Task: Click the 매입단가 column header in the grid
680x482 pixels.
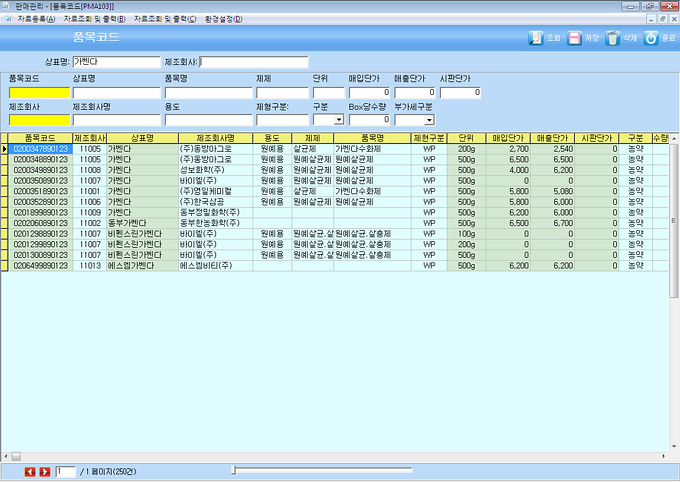Action: point(508,138)
